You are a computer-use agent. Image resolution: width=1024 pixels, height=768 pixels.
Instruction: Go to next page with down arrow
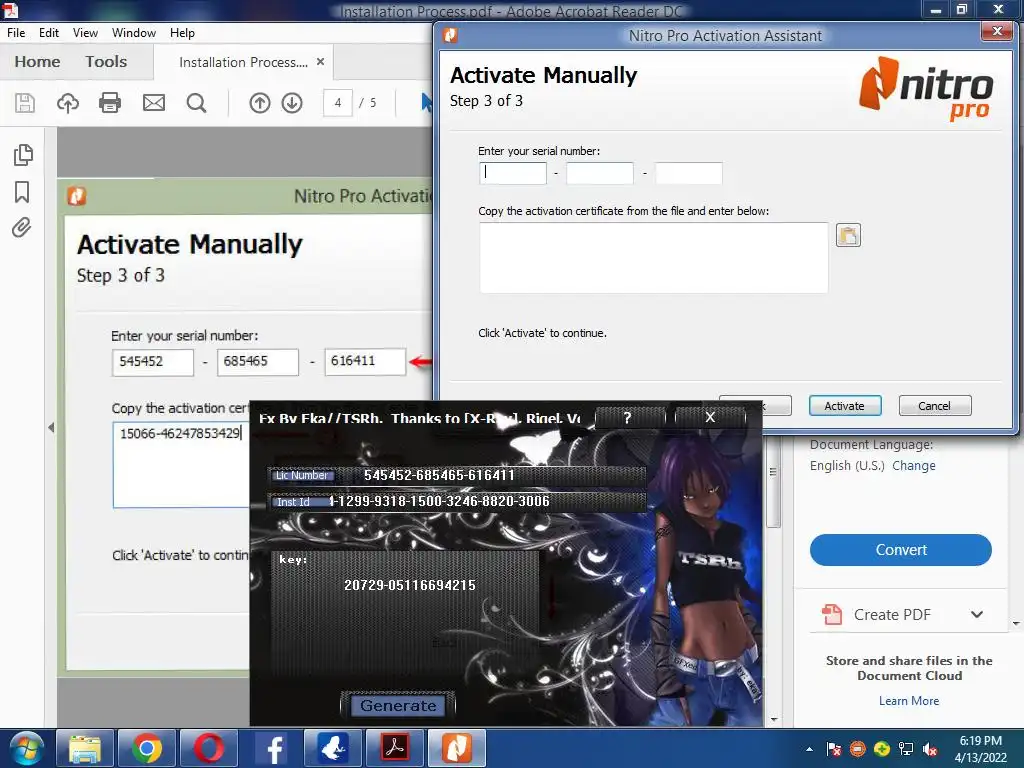point(292,103)
